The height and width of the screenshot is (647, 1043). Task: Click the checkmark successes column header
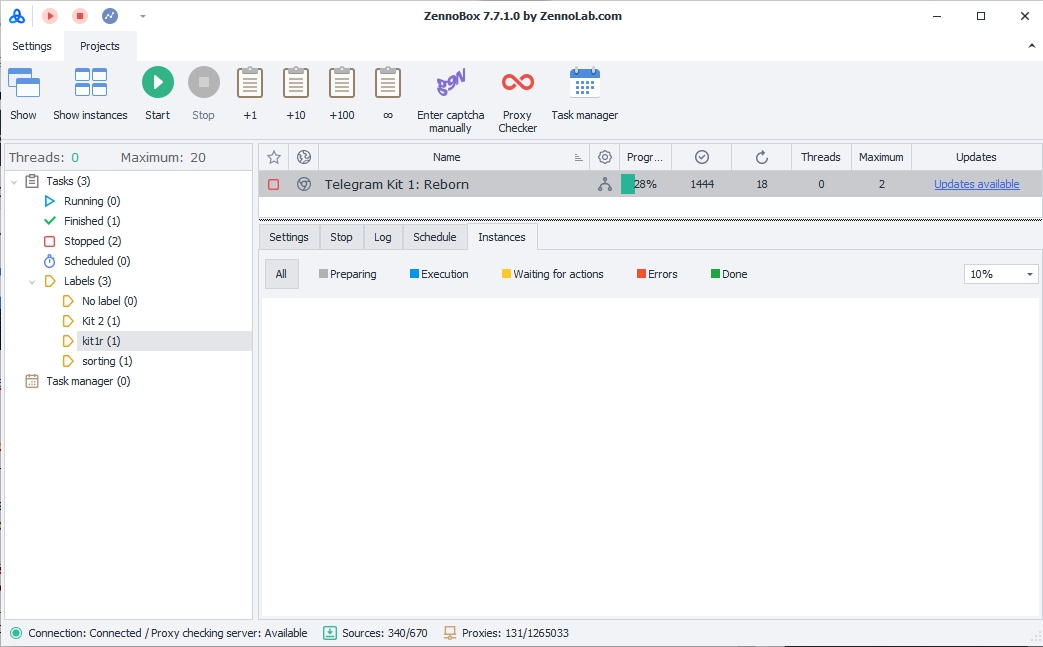click(702, 157)
